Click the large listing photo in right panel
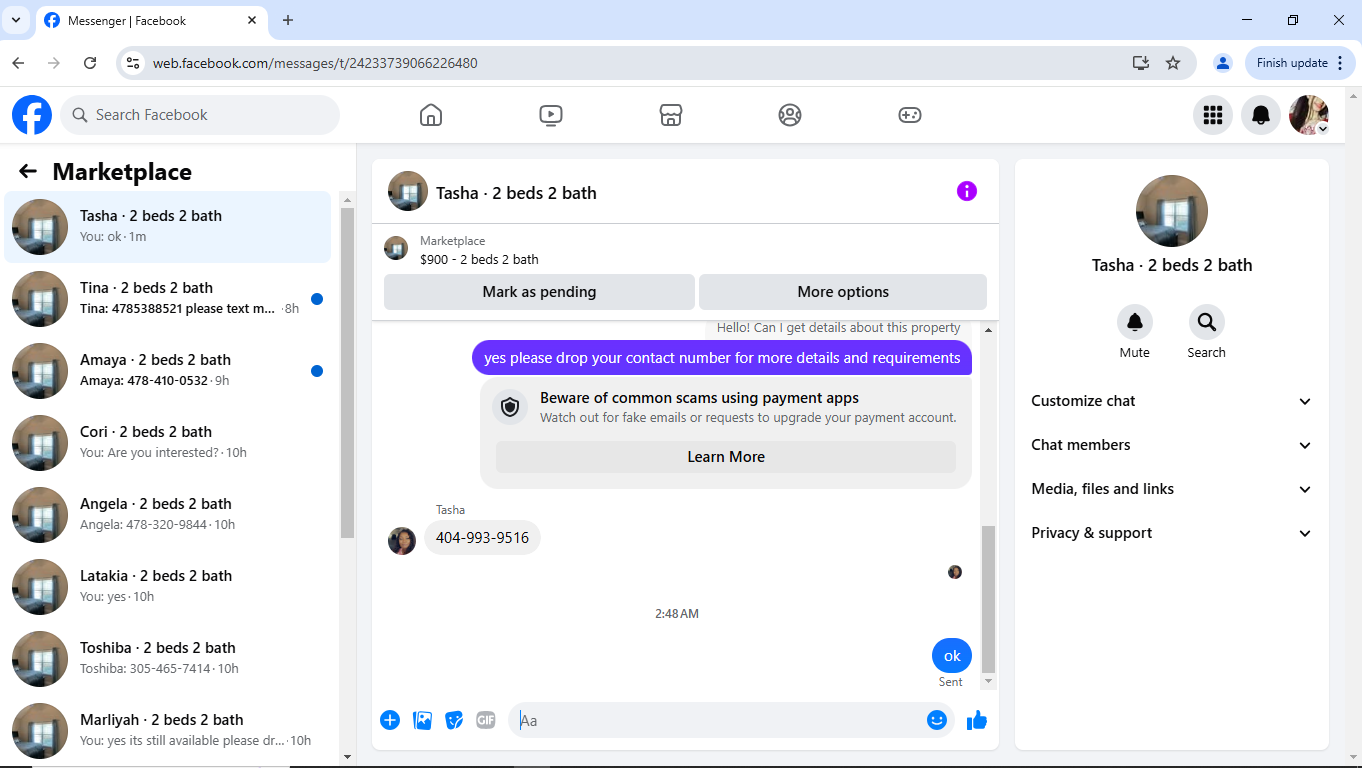Image resolution: width=1362 pixels, height=768 pixels. tap(1172, 211)
